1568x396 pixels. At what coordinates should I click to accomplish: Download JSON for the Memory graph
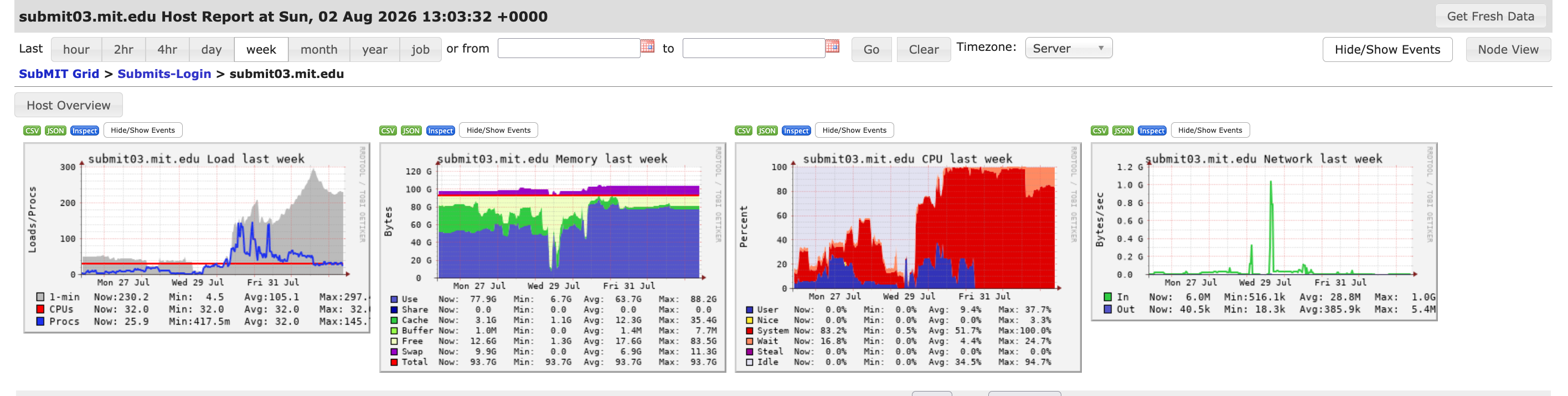pyautogui.click(x=411, y=131)
